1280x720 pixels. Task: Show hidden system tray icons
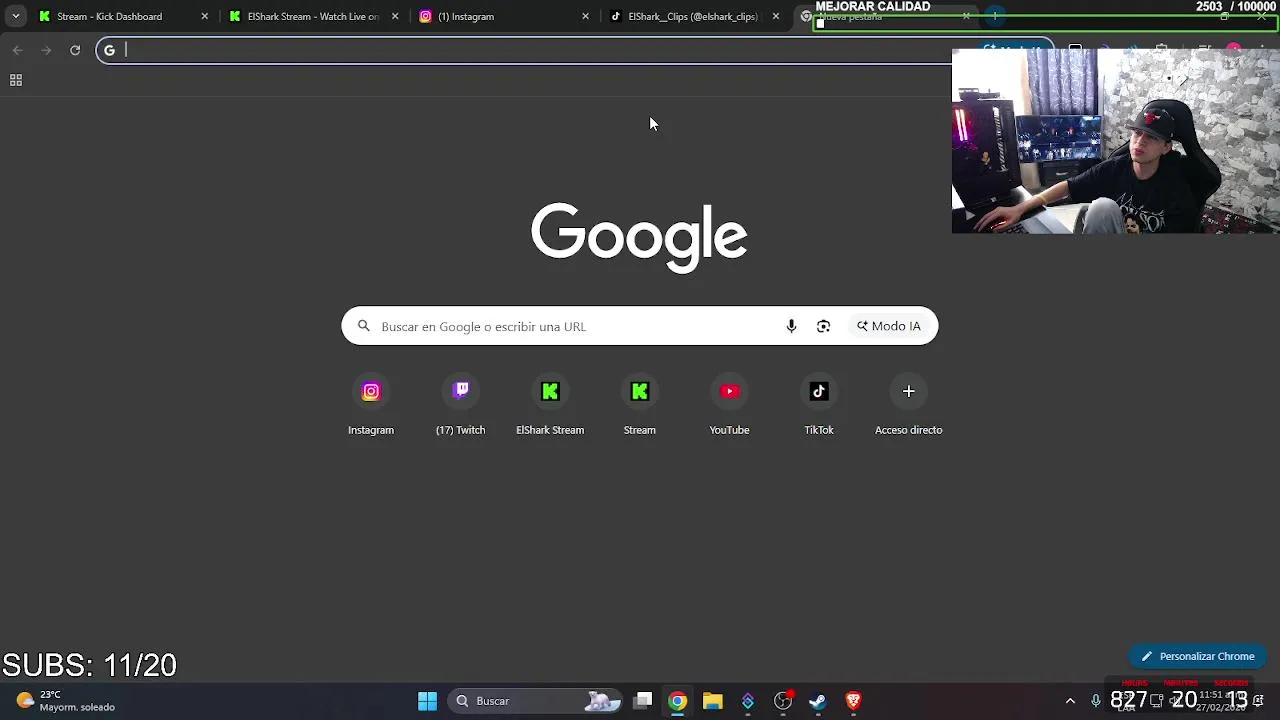click(1070, 701)
